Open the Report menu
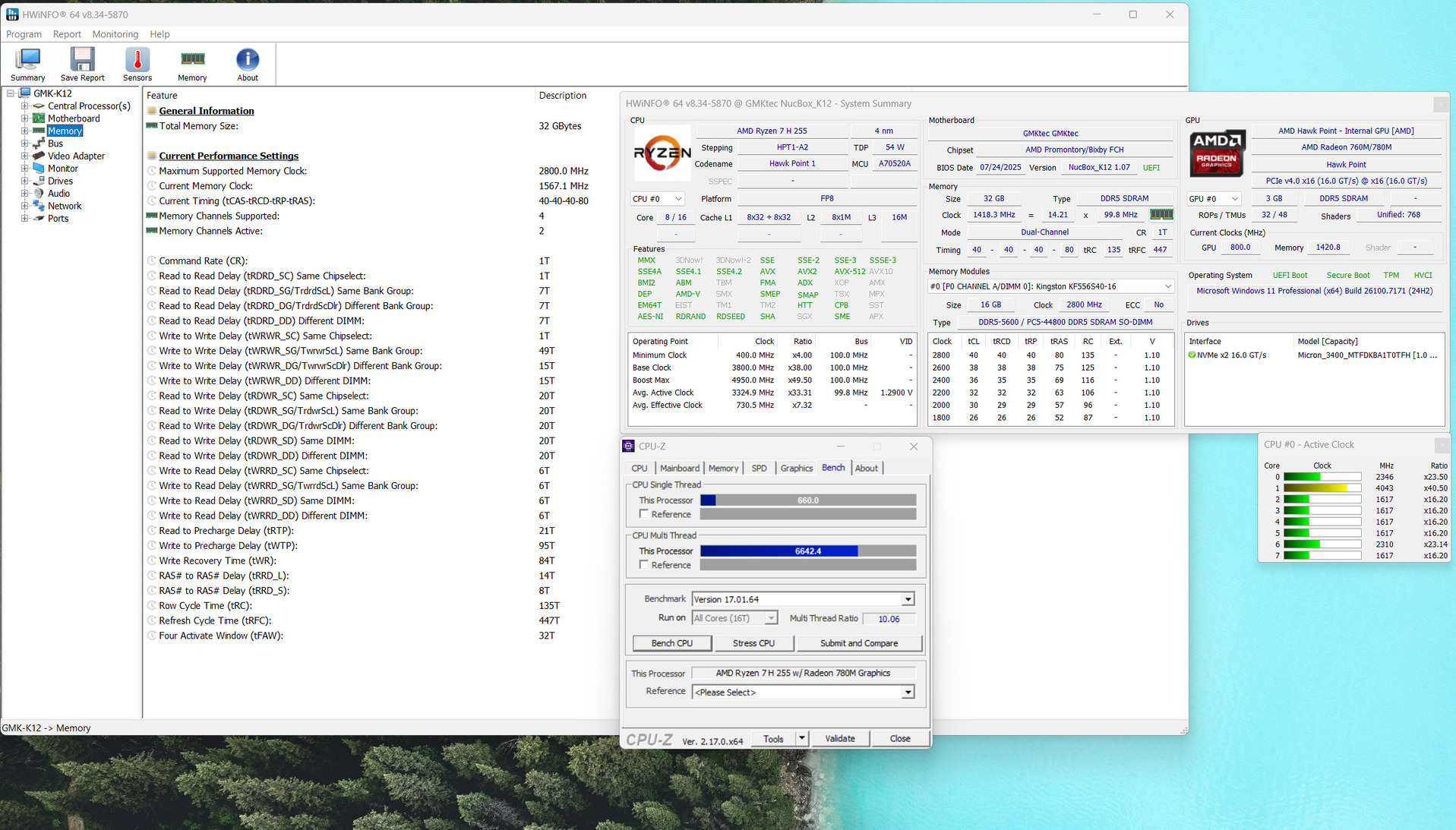The width and height of the screenshot is (1456, 830). [67, 34]
